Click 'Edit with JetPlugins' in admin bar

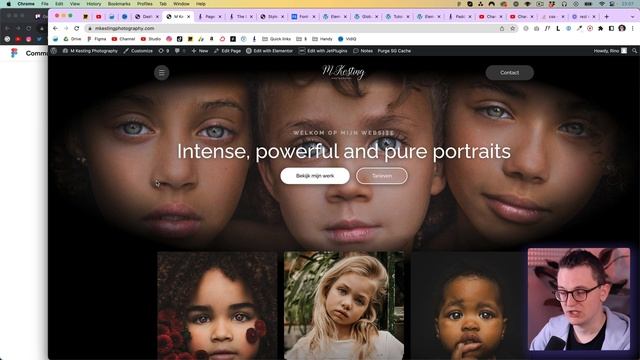[323, 51]
